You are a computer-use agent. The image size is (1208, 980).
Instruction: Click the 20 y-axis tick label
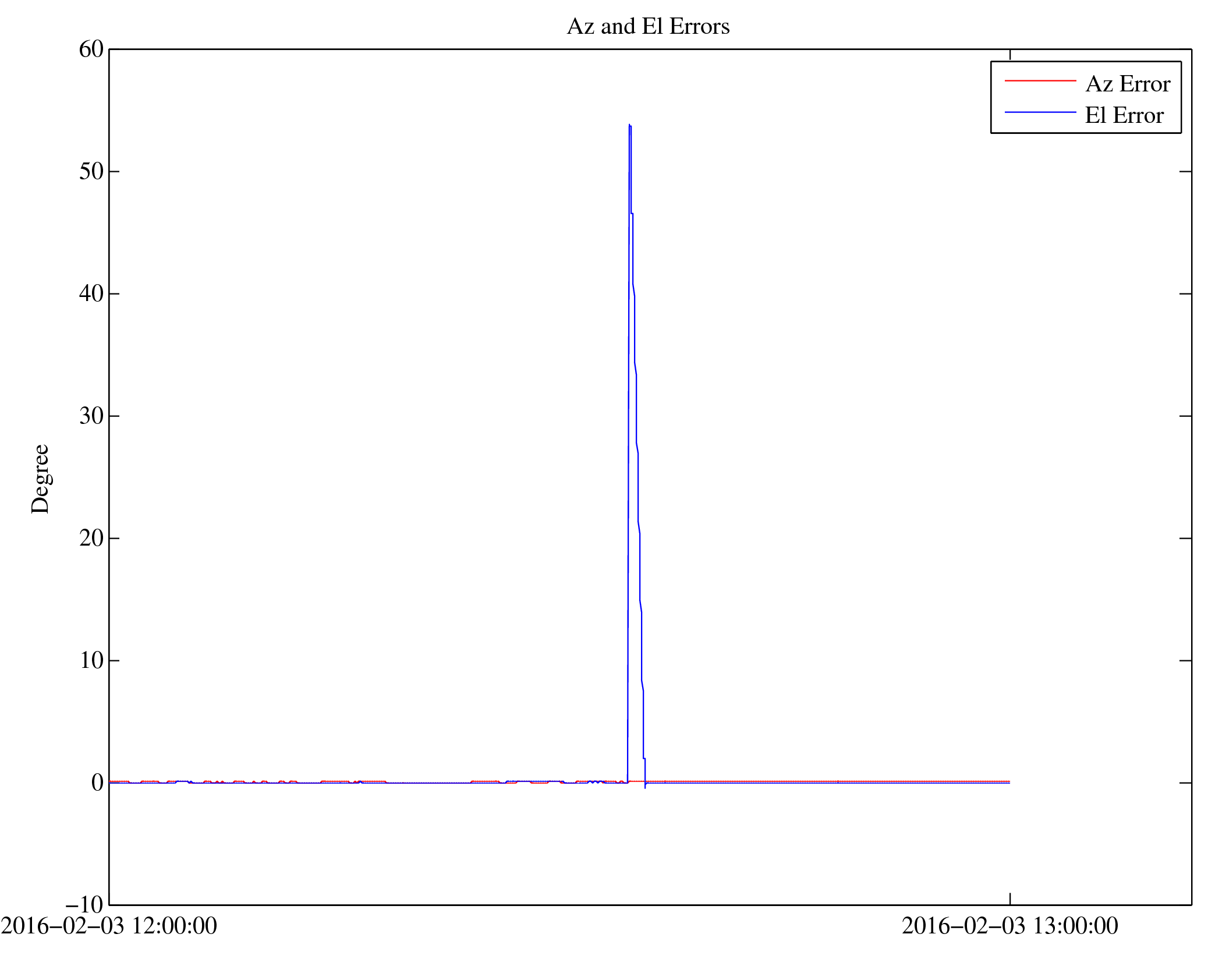tap(91, 538)
